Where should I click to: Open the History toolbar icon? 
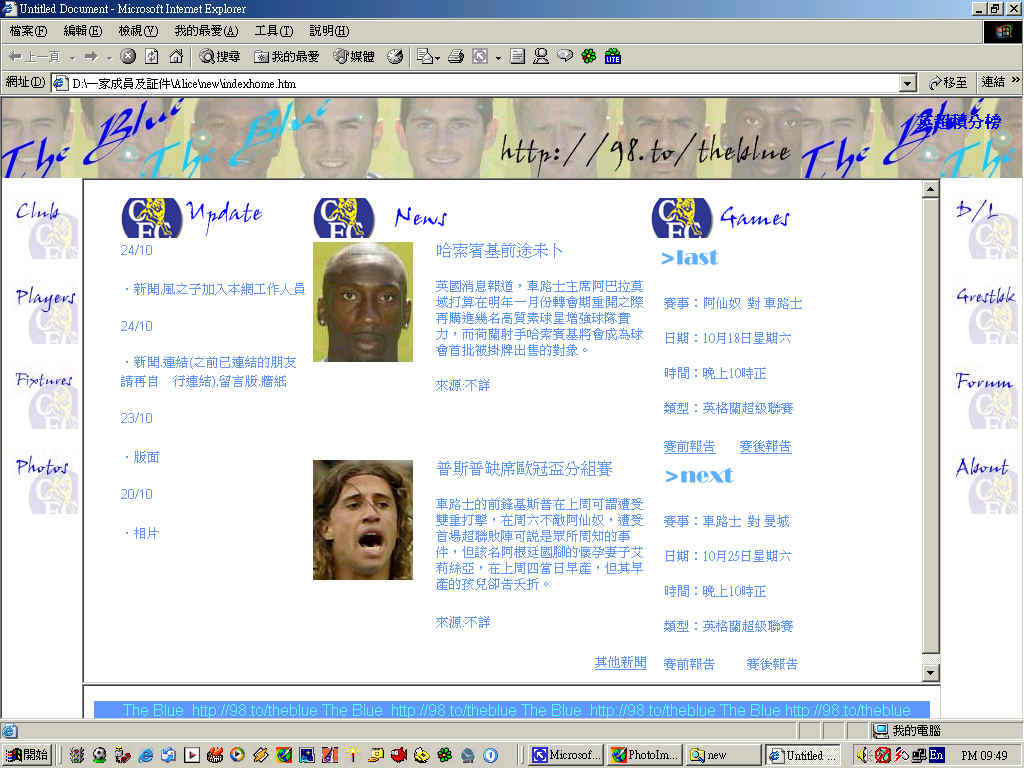[395, 57]
